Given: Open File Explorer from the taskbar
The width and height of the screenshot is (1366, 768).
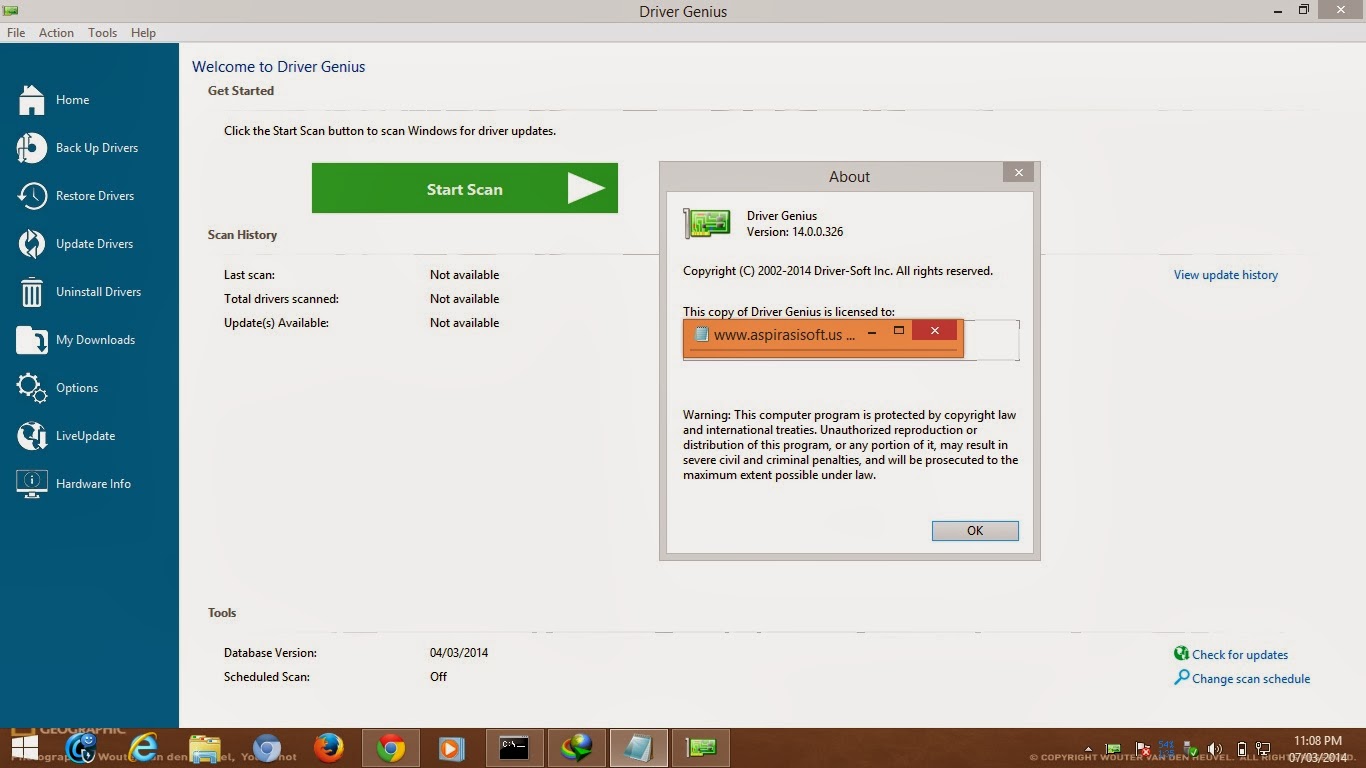Looking at the screenshot, I should point(205,748).
